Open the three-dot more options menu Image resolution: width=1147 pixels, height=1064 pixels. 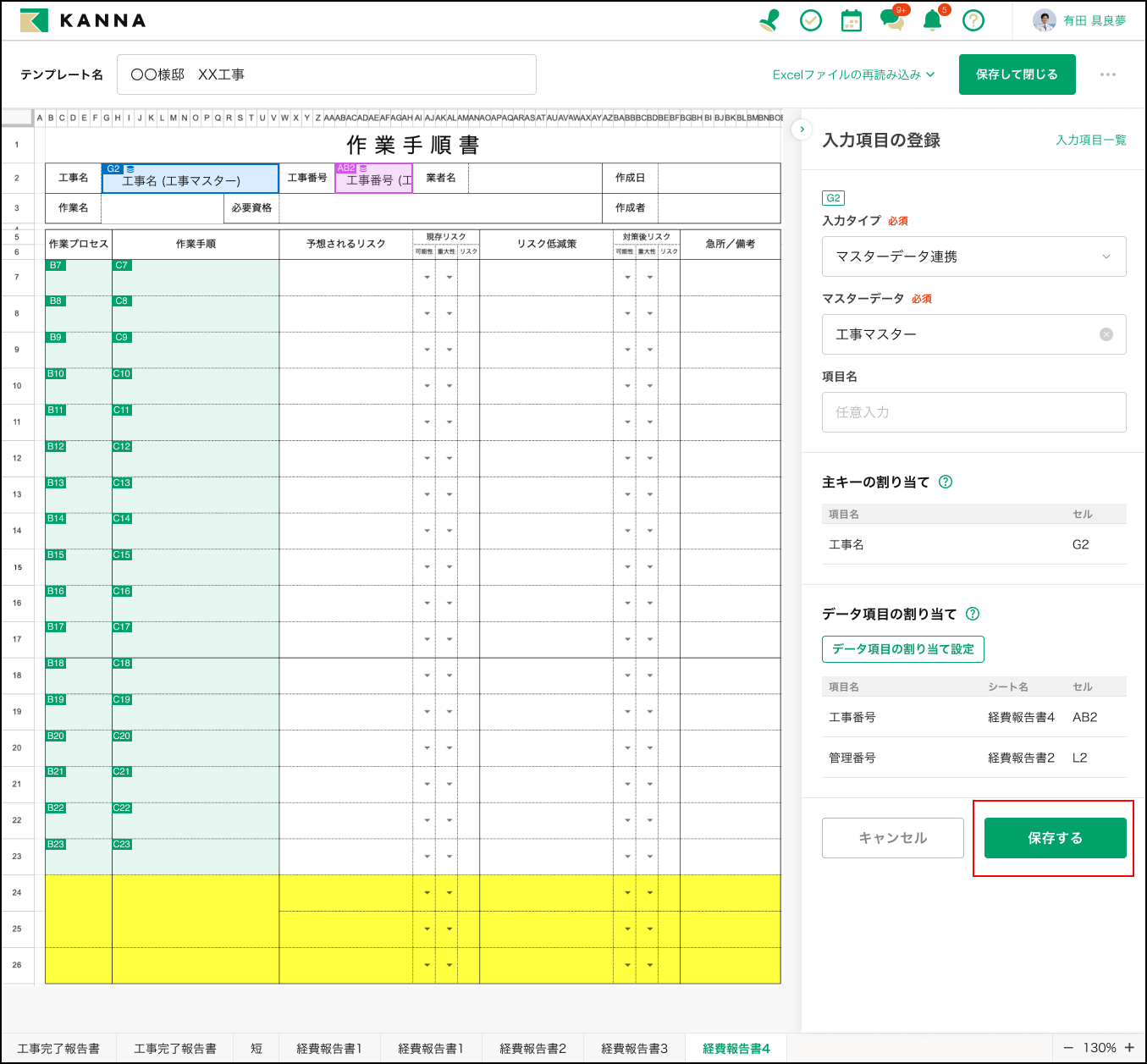[x=1107, y=74]
